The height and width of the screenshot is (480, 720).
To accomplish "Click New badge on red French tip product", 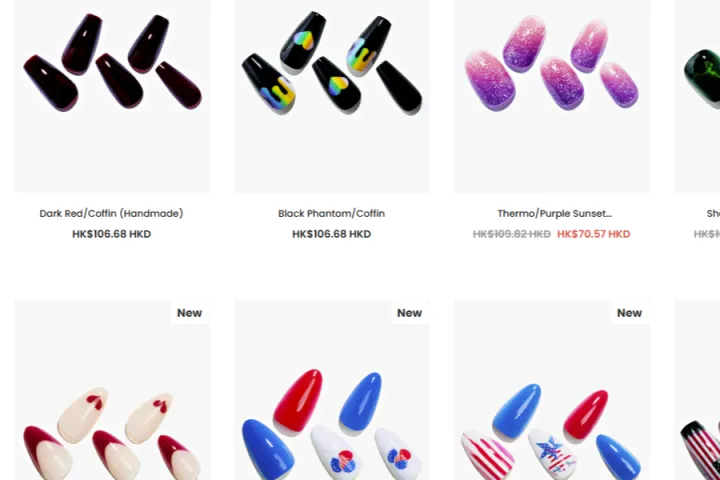I will [x=190, y=313].
